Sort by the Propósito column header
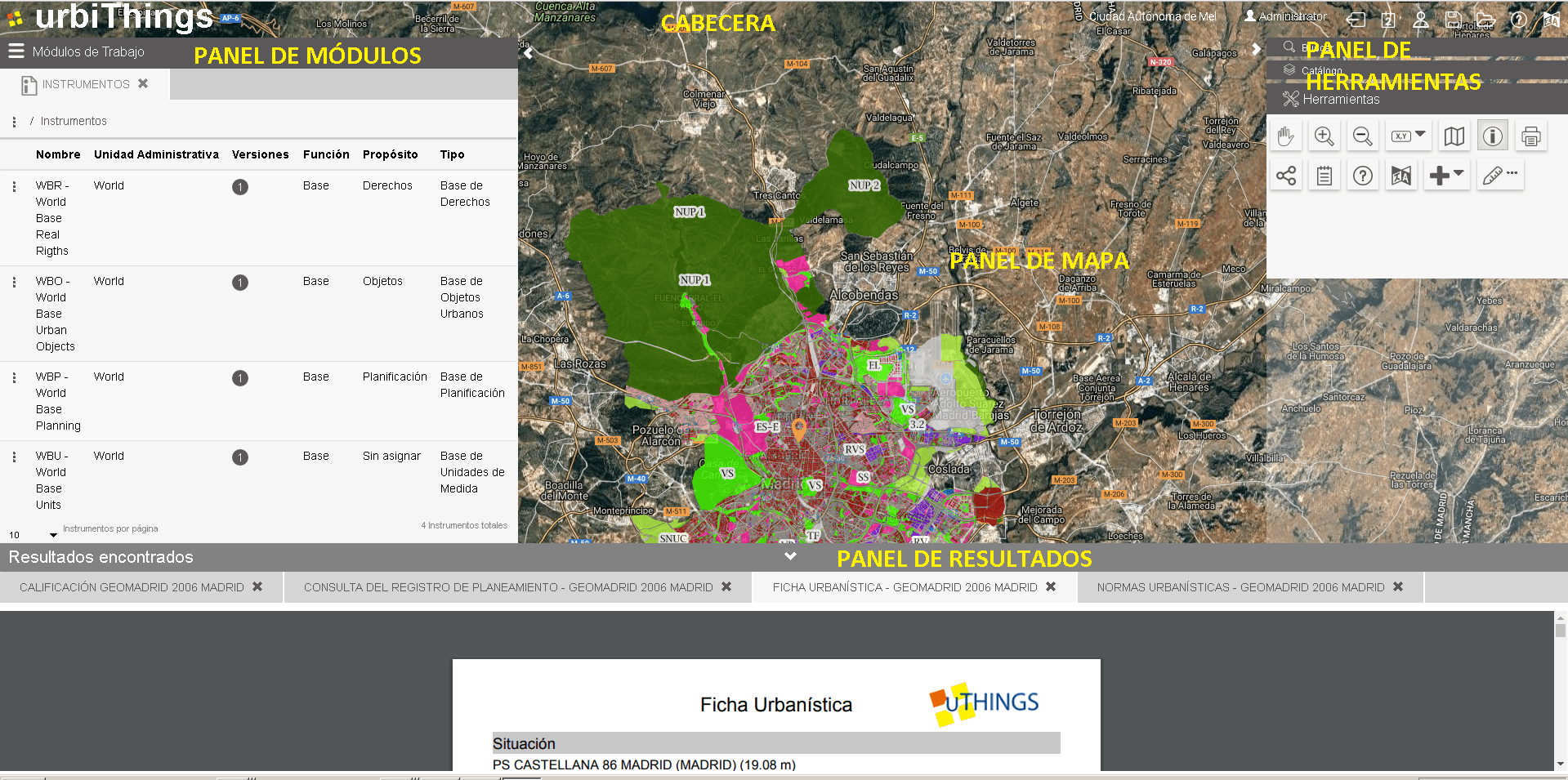The width and height of the screenshot is (1568, 780). coord(390,154)
